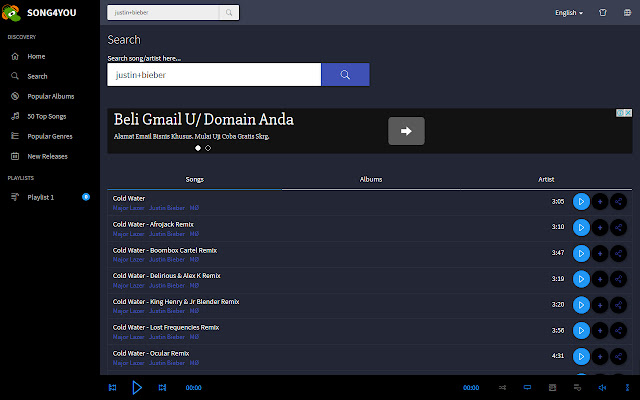This screenshot has height=400, width=640.
Task: Switch to the Artist tab
Action: click(x=546, y=179)
